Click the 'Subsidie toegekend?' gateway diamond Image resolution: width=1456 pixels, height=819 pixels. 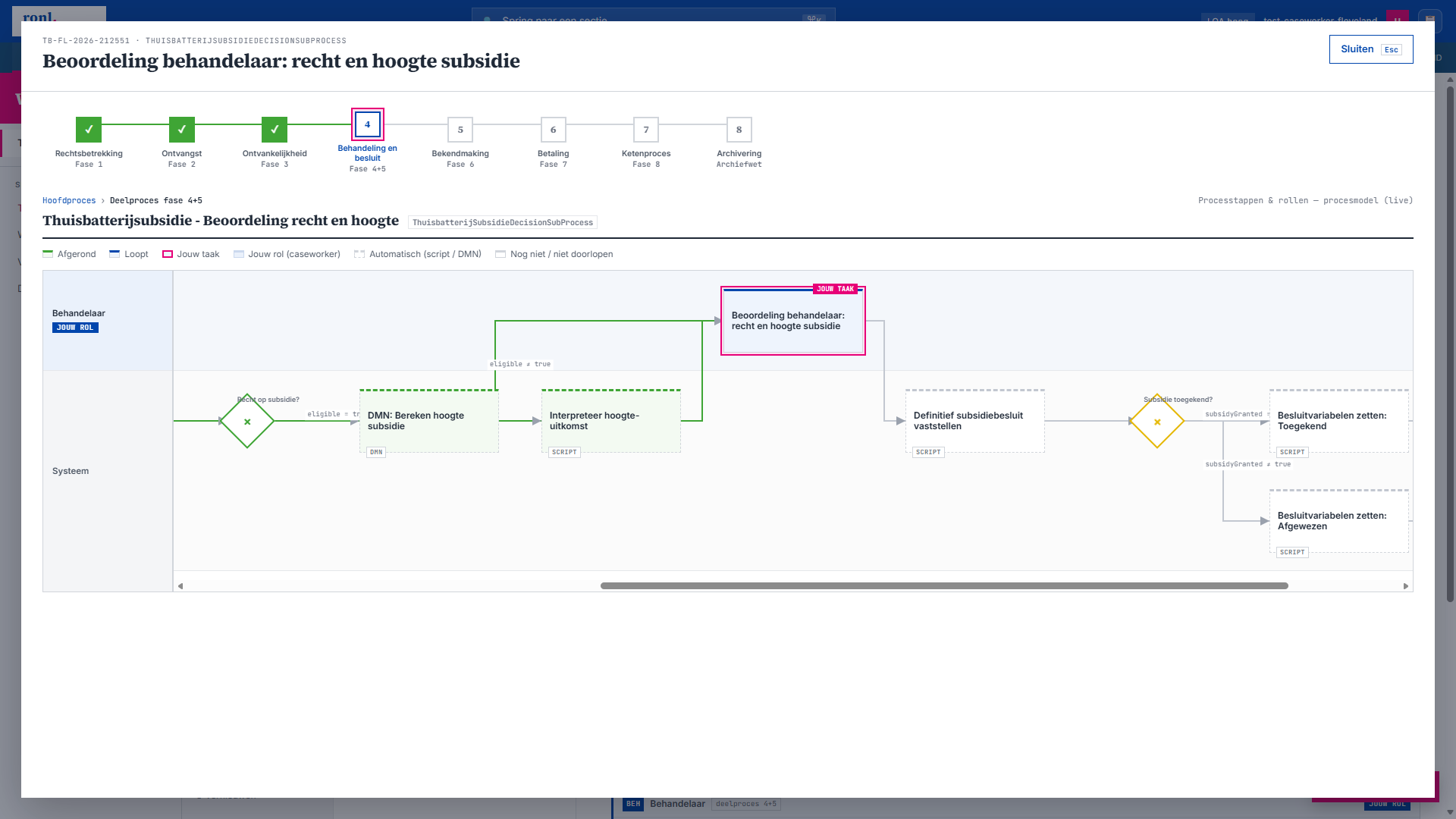tap(1157, 422)
